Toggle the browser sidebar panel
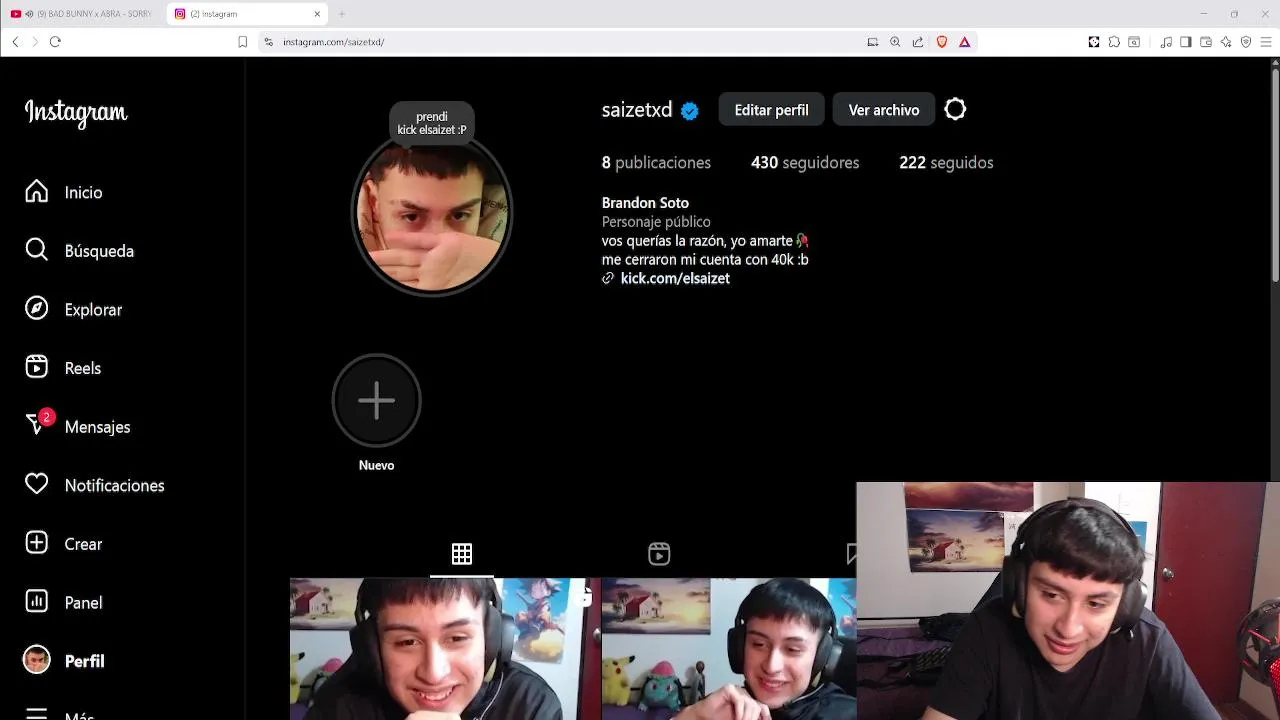 click(x=1186, y=42)
